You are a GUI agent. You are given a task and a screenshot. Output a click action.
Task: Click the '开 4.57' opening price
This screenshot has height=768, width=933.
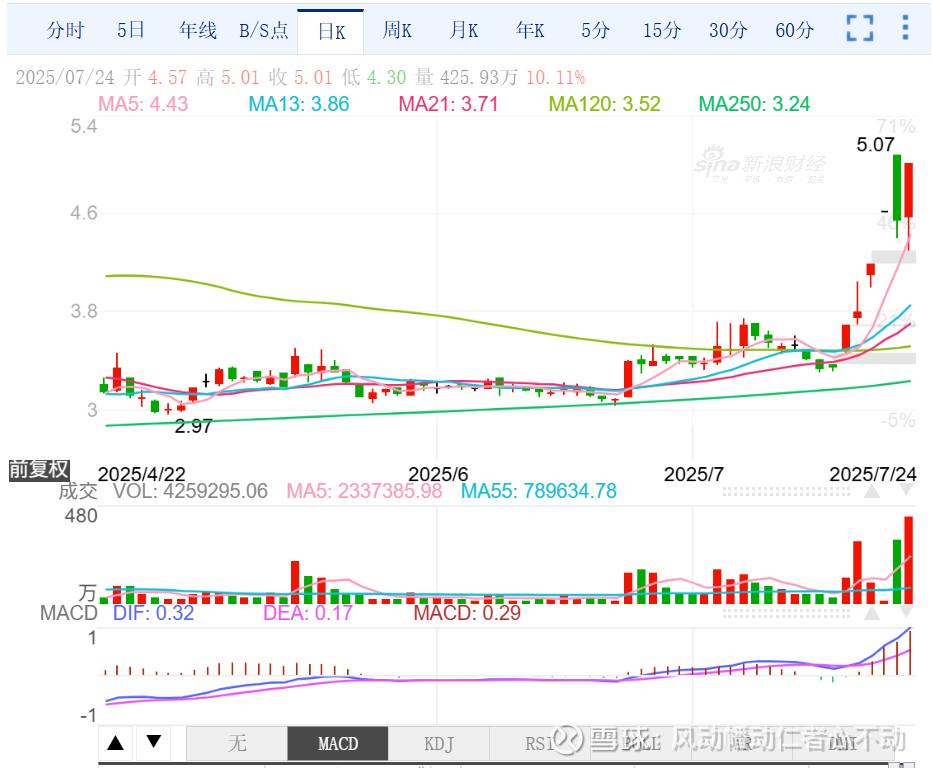click(x=155, y=77)
